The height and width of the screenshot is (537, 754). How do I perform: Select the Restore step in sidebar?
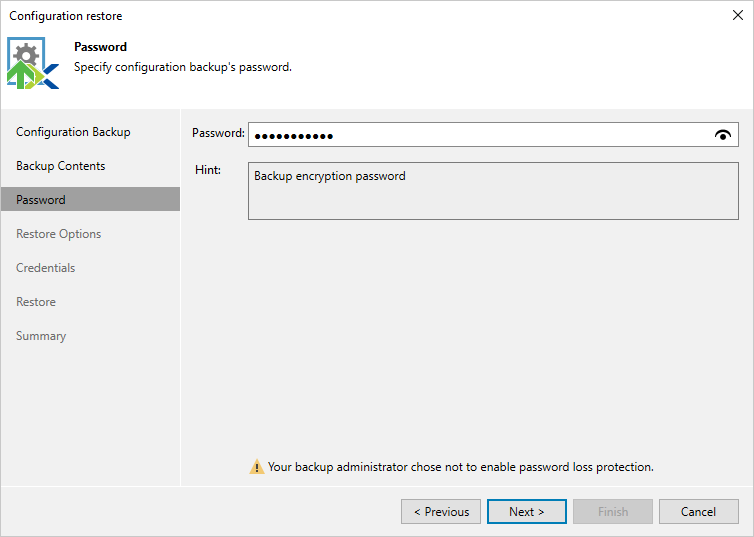tap(36, 302)
